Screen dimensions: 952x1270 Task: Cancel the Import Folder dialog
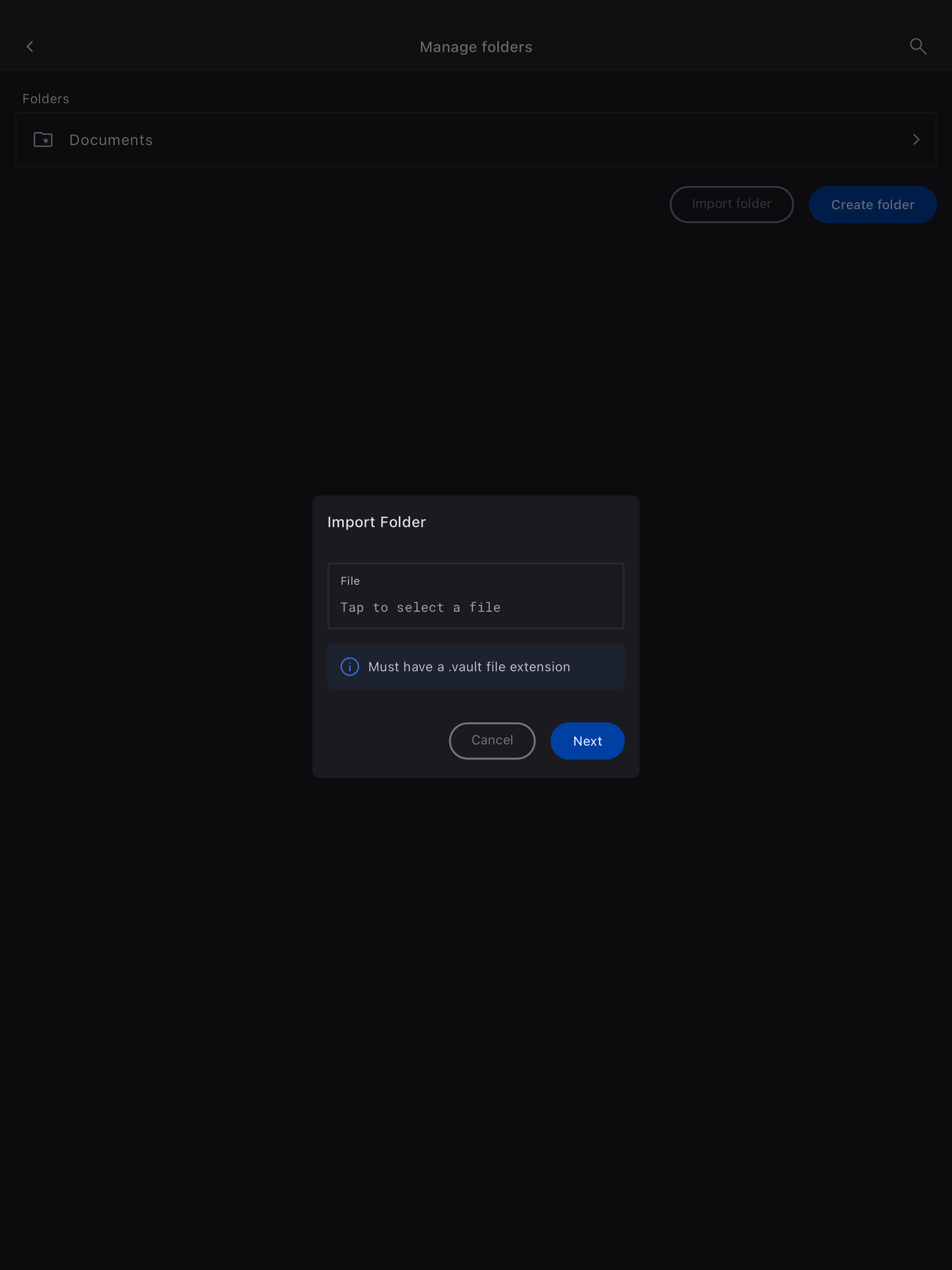(492, 741)
